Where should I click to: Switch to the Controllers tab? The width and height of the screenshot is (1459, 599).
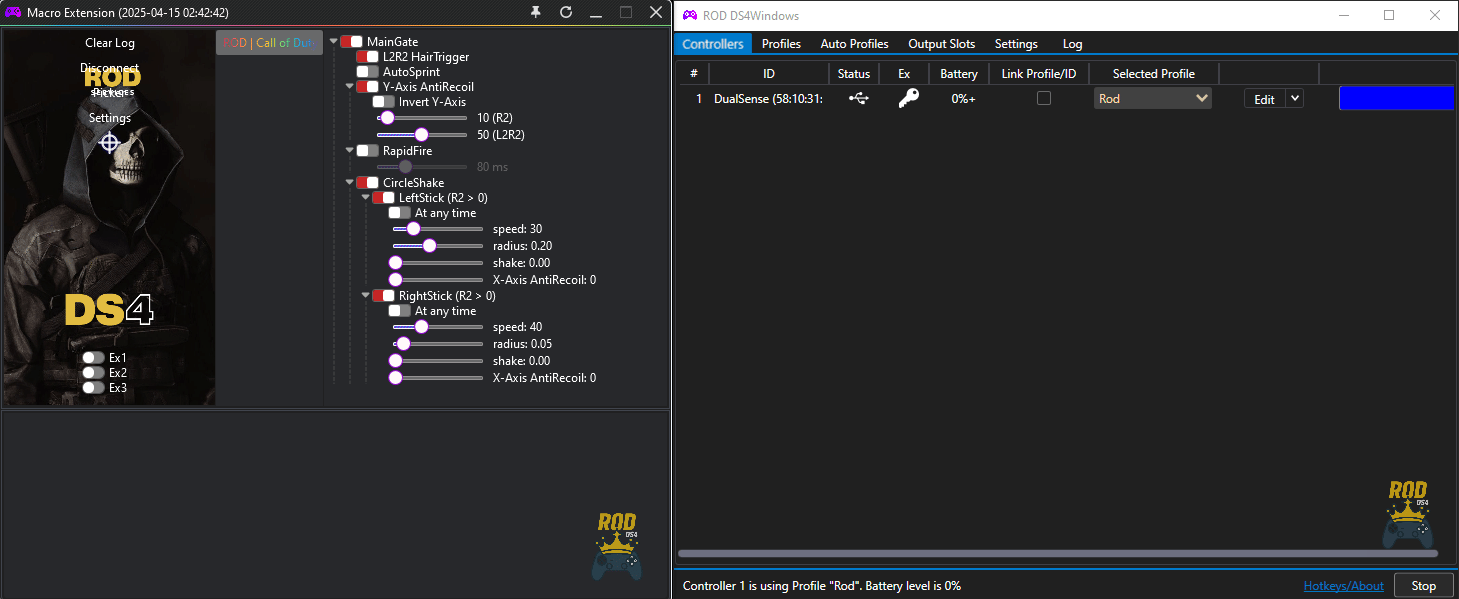click(x=713, y=44)
